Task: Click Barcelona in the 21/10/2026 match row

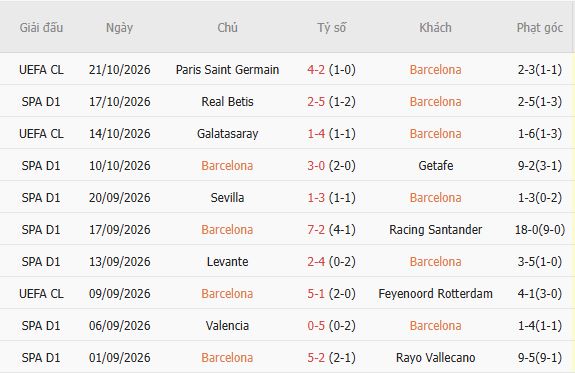Action: click(x=435, y=70)
